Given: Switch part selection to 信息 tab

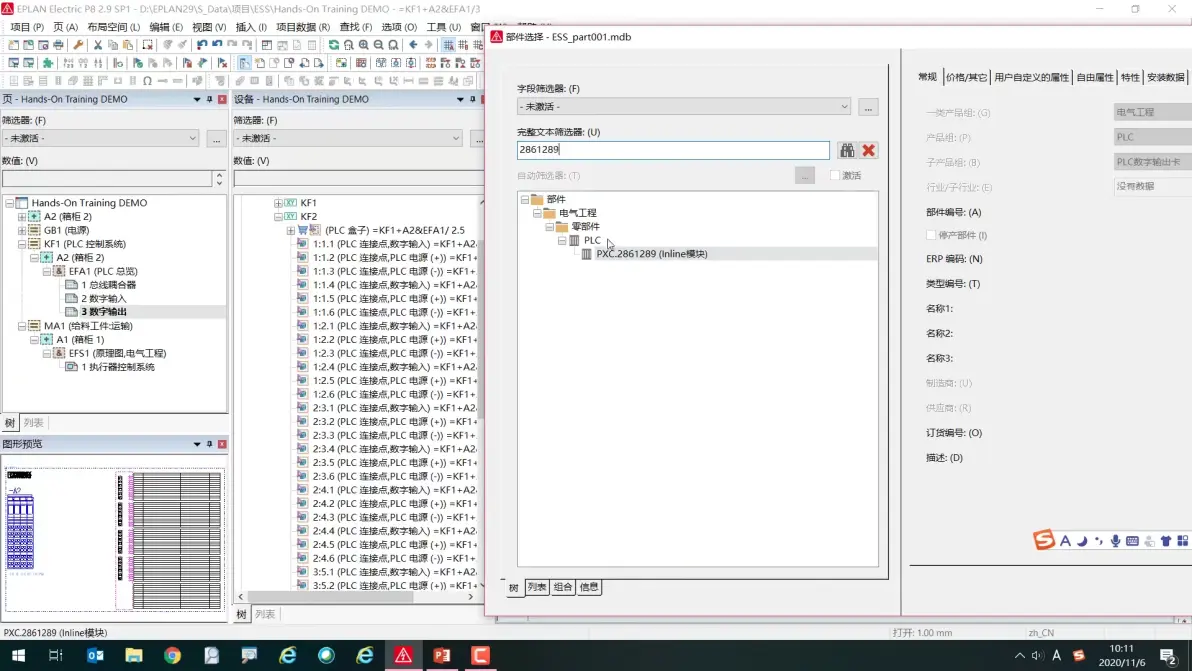Looking at the screenshot, I should 589,587.
